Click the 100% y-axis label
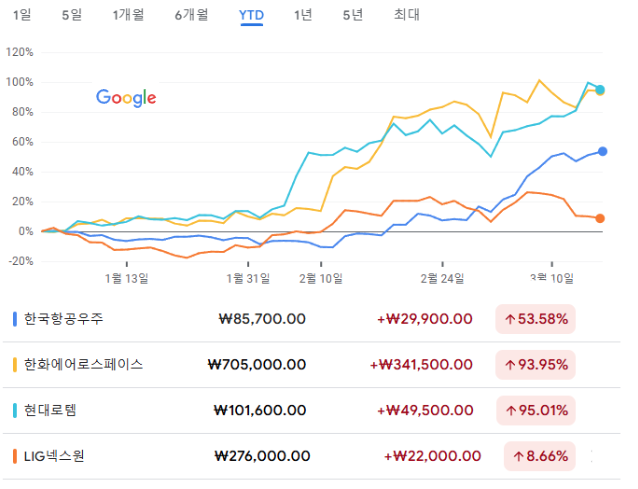Image resolution: width=638 pixels, height=489 pixels. click(20, 82)
